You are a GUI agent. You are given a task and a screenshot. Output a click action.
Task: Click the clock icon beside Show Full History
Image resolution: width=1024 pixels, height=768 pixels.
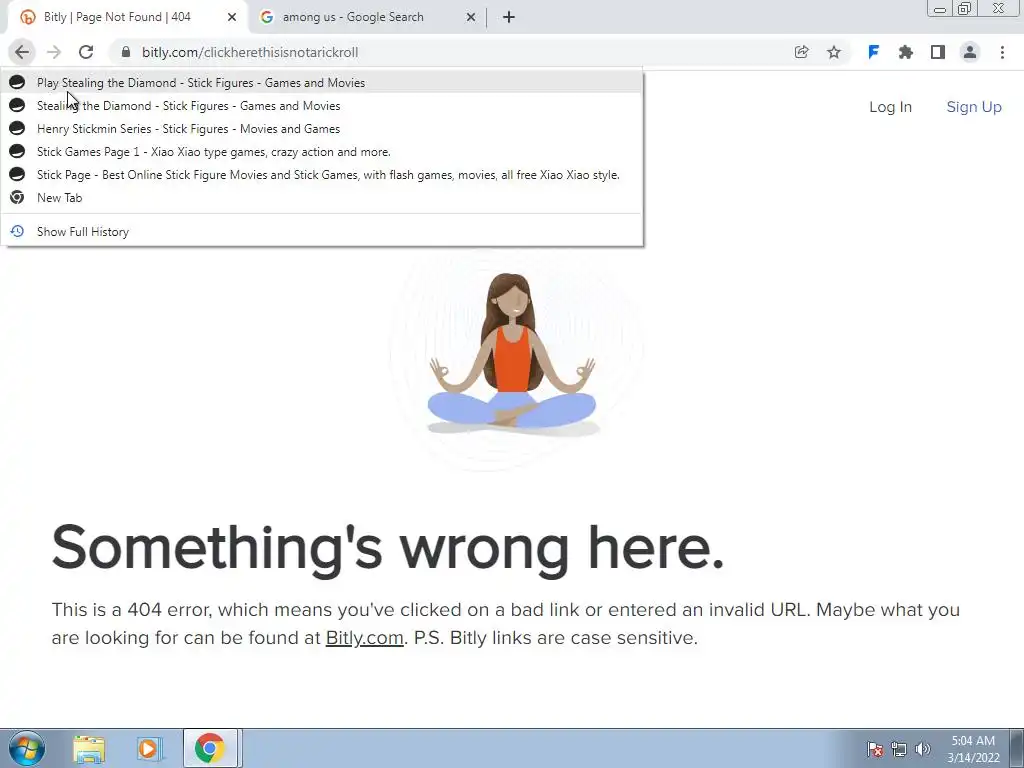[17, 231]
